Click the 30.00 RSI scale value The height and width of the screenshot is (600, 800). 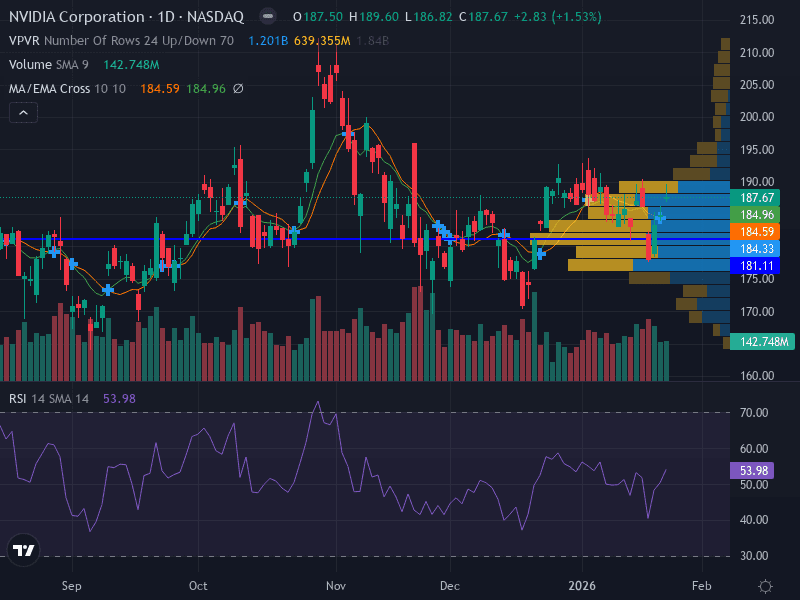[x=754, y=556]
